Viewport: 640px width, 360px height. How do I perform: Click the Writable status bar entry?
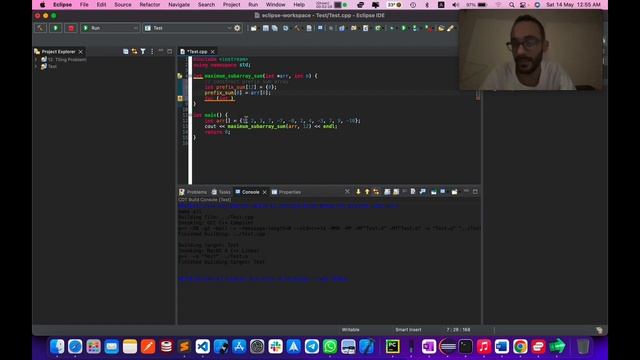coord(351,330)
